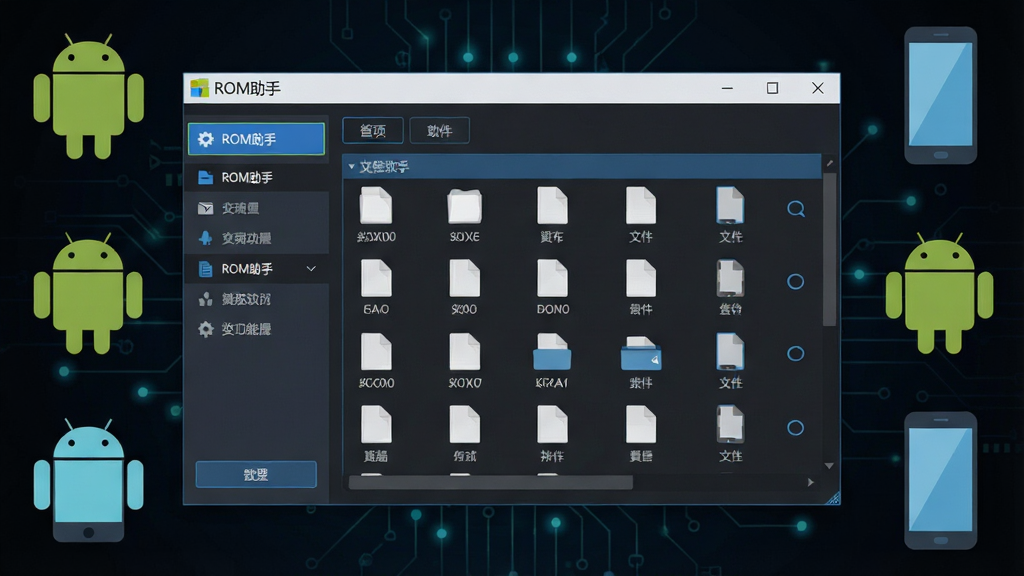Collapse the section using the header triangle

pos(351,167)
